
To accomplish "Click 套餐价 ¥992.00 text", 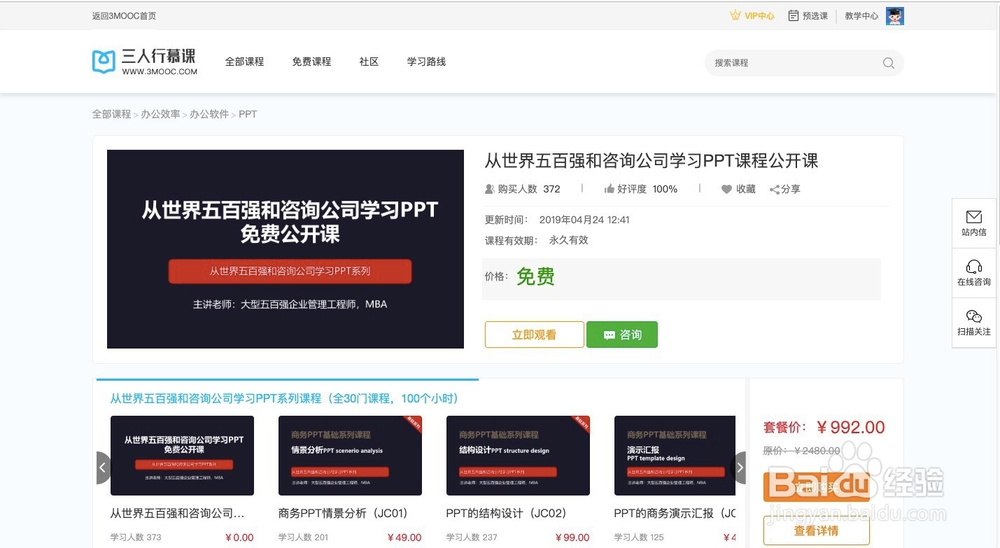I will click(824, 427).
